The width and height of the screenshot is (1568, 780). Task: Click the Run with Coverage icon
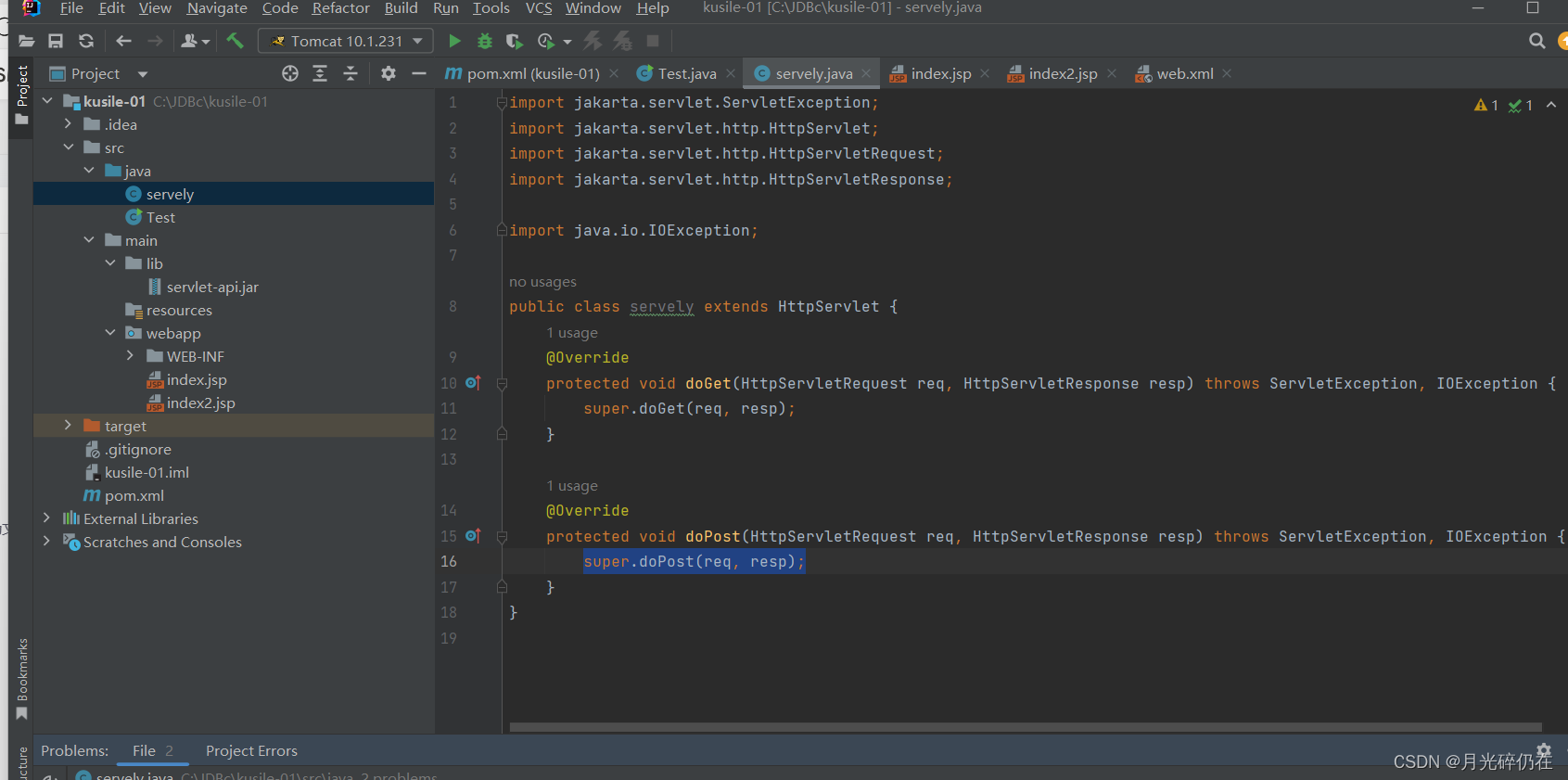click(514, 41)
